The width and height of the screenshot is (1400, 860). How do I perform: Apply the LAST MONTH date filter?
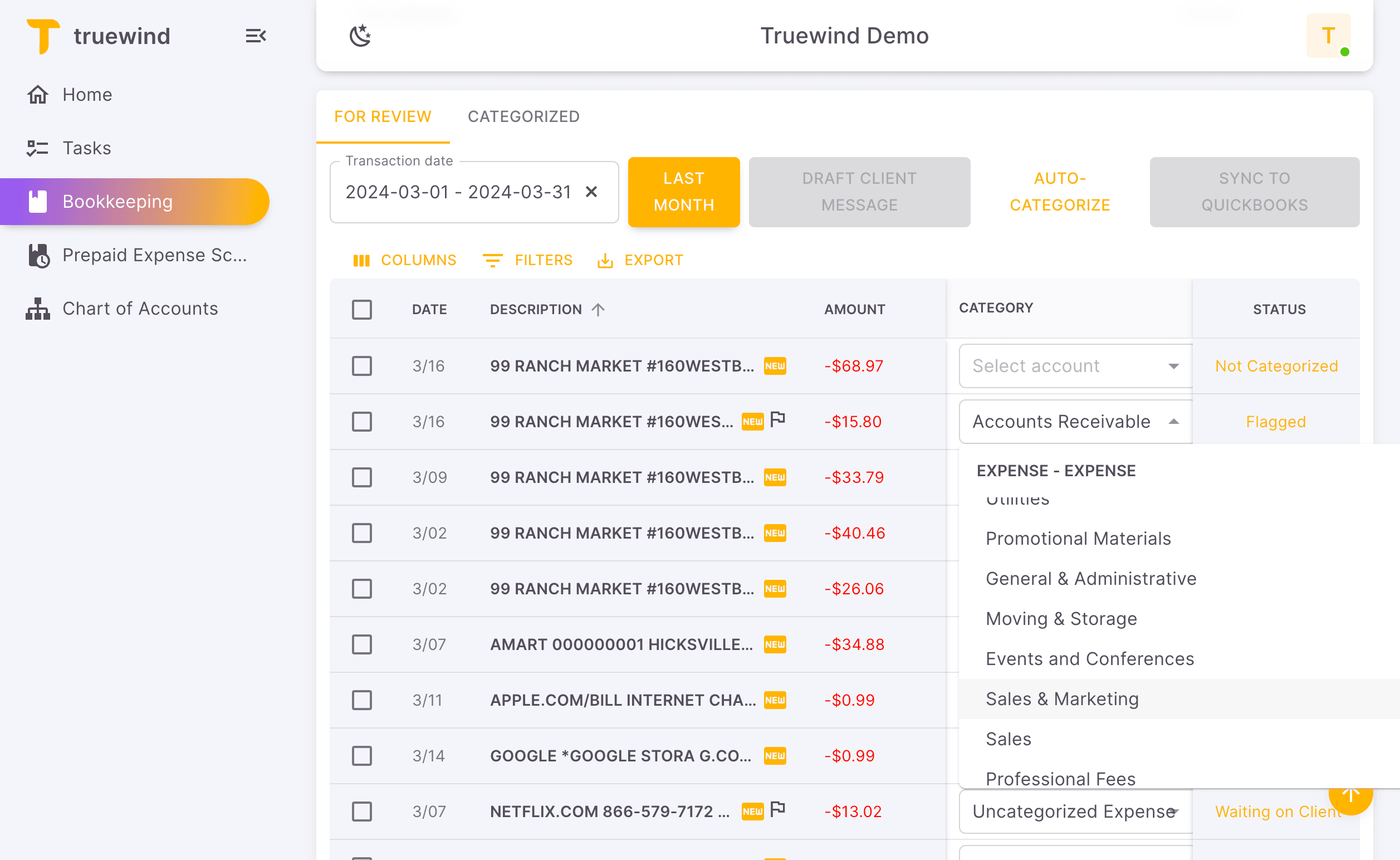coord(683,192)
